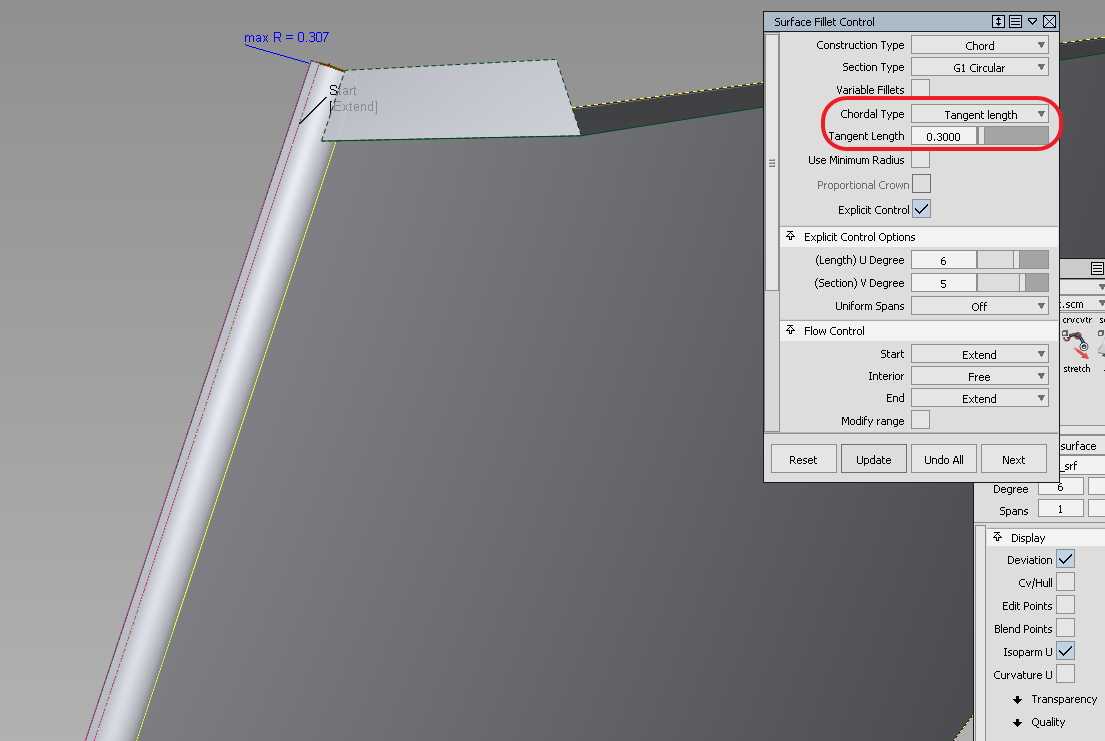Click inside the Spans input field
Image resolution: width=1105 pixels, height=741 pixels.
1059,508
